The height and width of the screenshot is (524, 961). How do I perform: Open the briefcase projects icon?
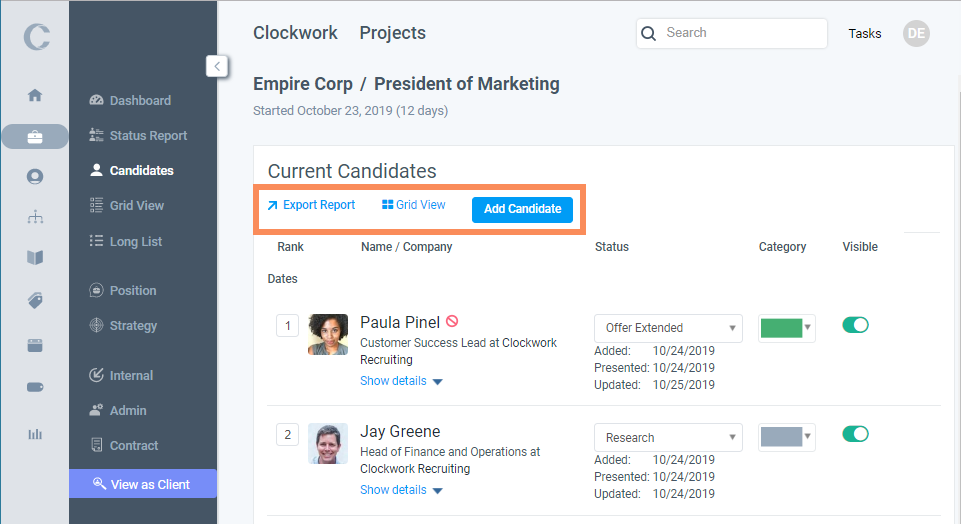[x=35, y=136]
